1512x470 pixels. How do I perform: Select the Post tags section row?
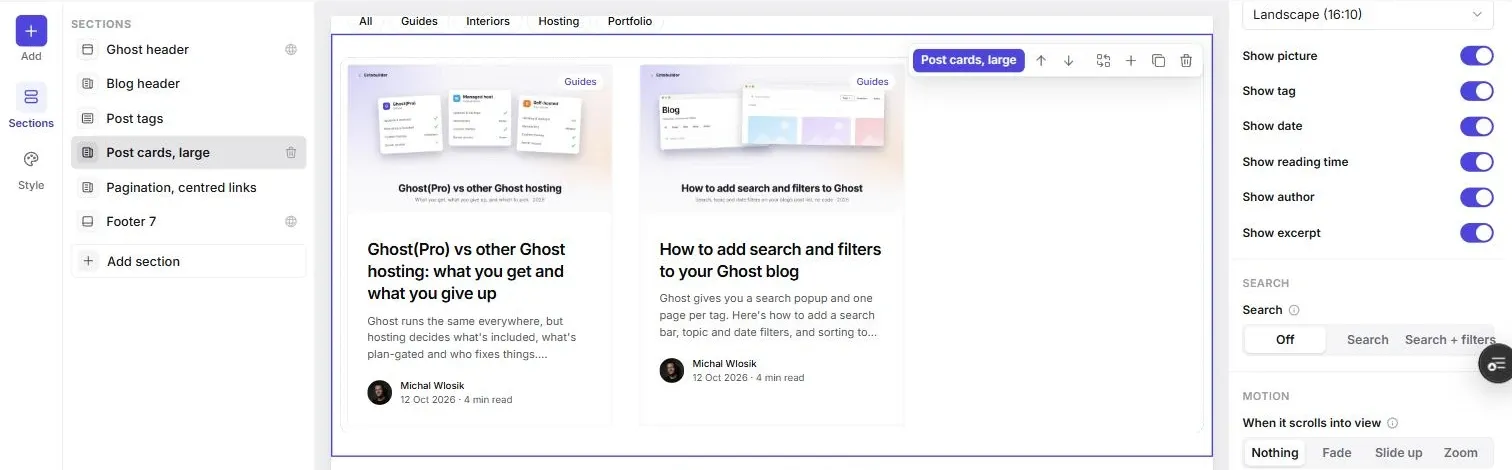pos(188,118)
